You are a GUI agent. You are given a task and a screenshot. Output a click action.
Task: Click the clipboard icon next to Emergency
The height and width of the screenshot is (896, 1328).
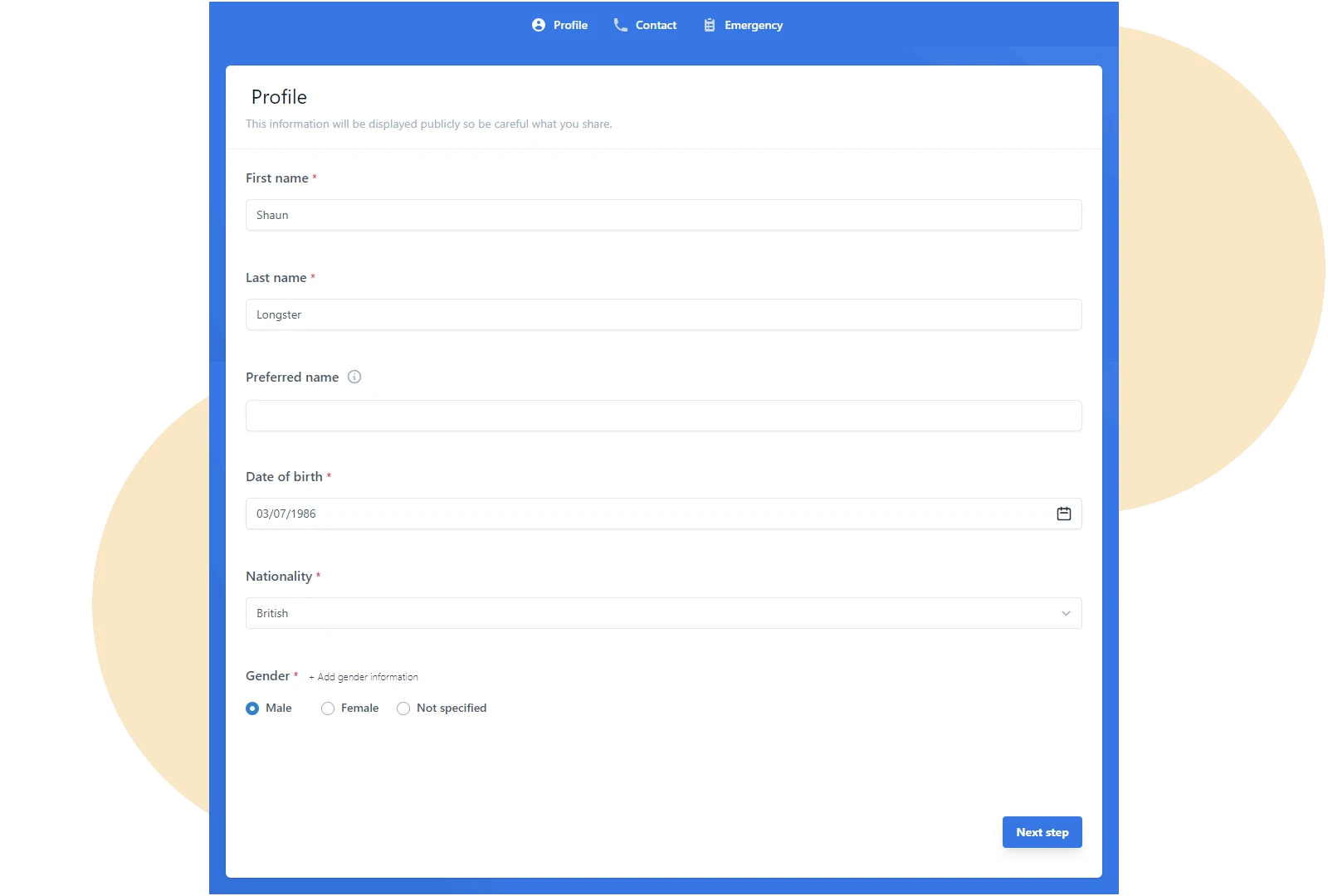pyautogui.click(x=709, y=25)
